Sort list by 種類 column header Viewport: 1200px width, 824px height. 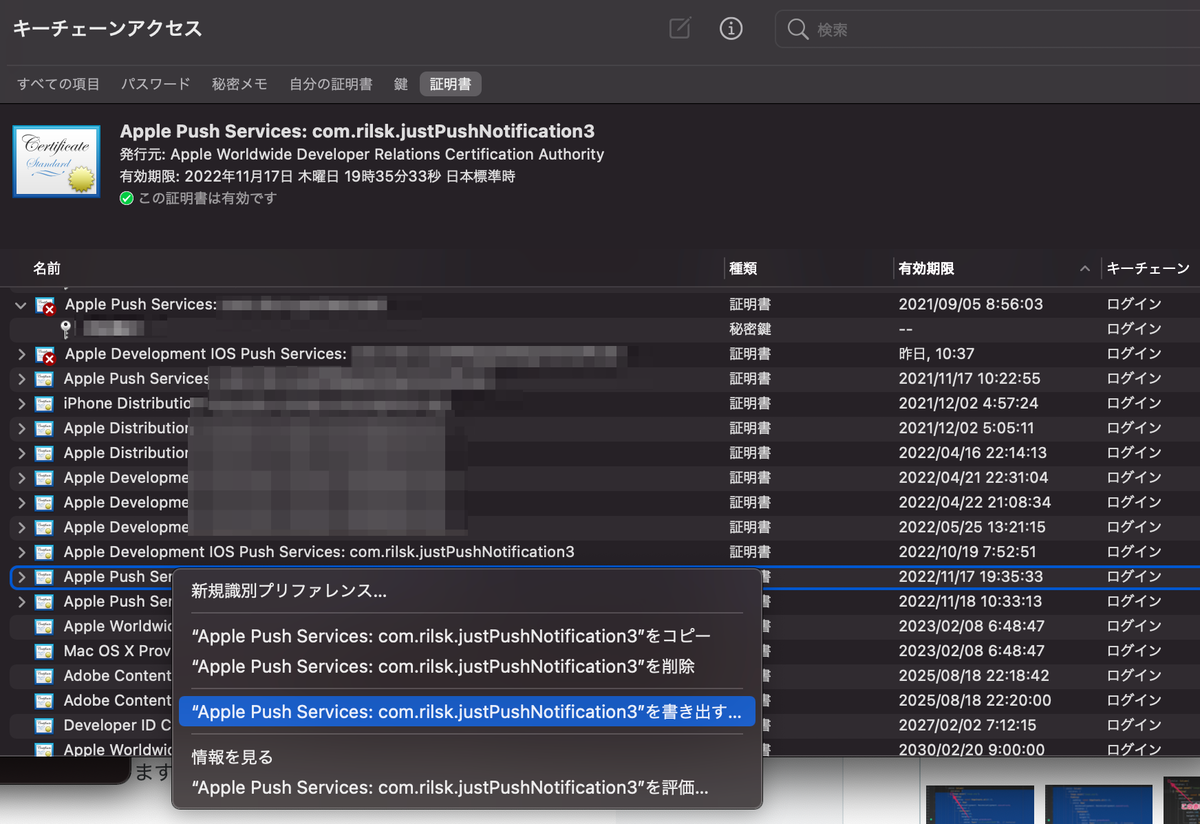click(x=743, y=268)
